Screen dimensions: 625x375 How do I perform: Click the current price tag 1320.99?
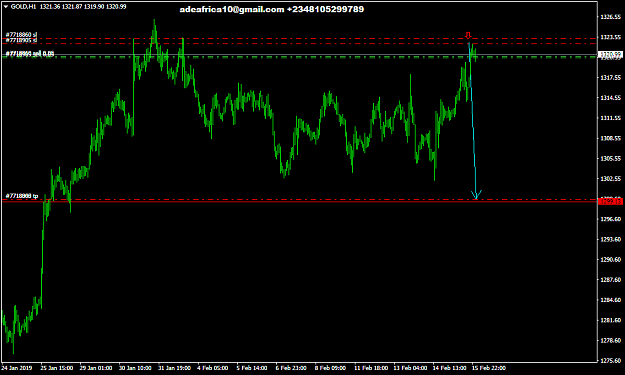611,54
